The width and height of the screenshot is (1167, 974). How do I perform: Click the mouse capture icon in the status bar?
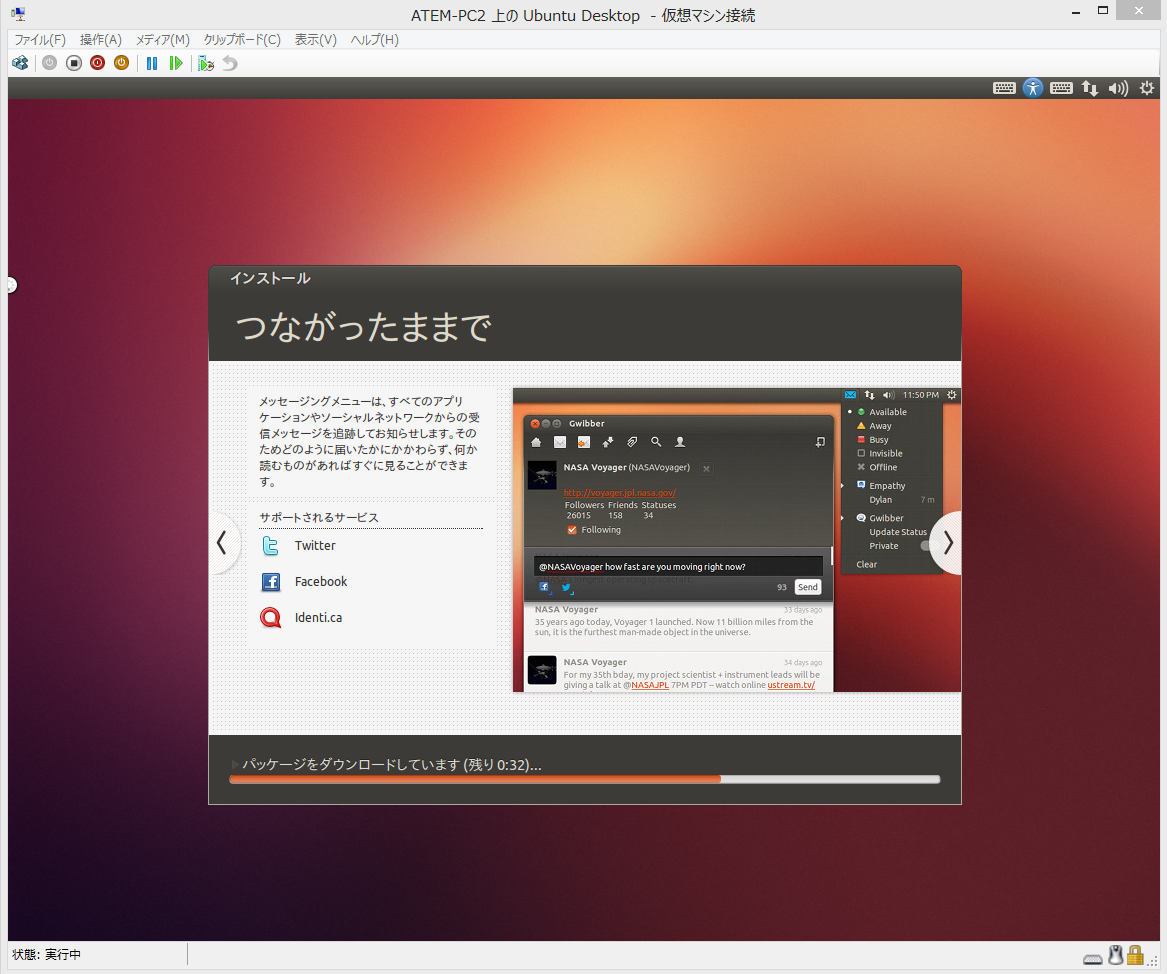[1115, 955]
